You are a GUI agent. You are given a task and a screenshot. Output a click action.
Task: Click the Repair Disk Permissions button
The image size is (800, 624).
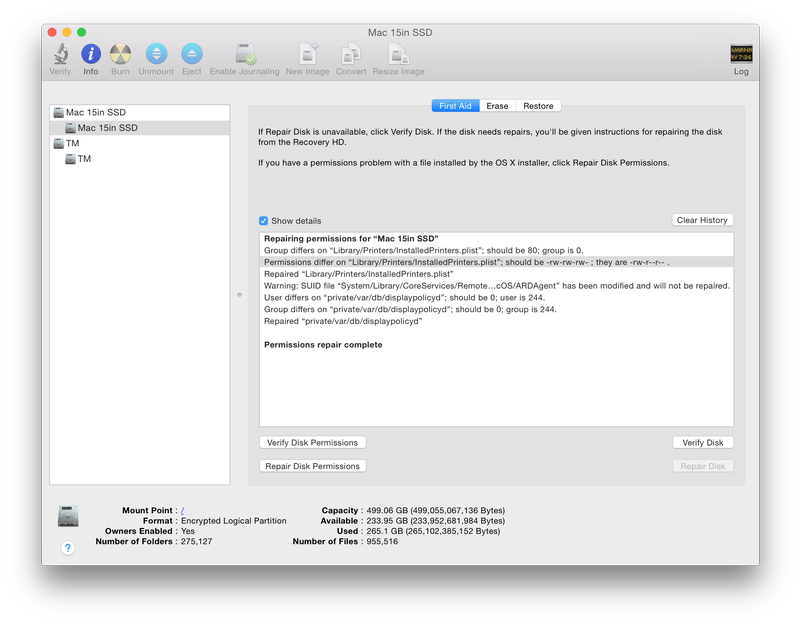(x=312, y=466)
